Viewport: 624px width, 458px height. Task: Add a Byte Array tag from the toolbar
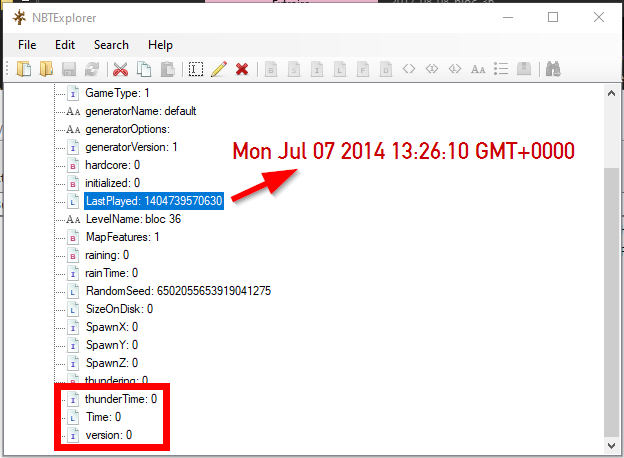pos(409,69)
